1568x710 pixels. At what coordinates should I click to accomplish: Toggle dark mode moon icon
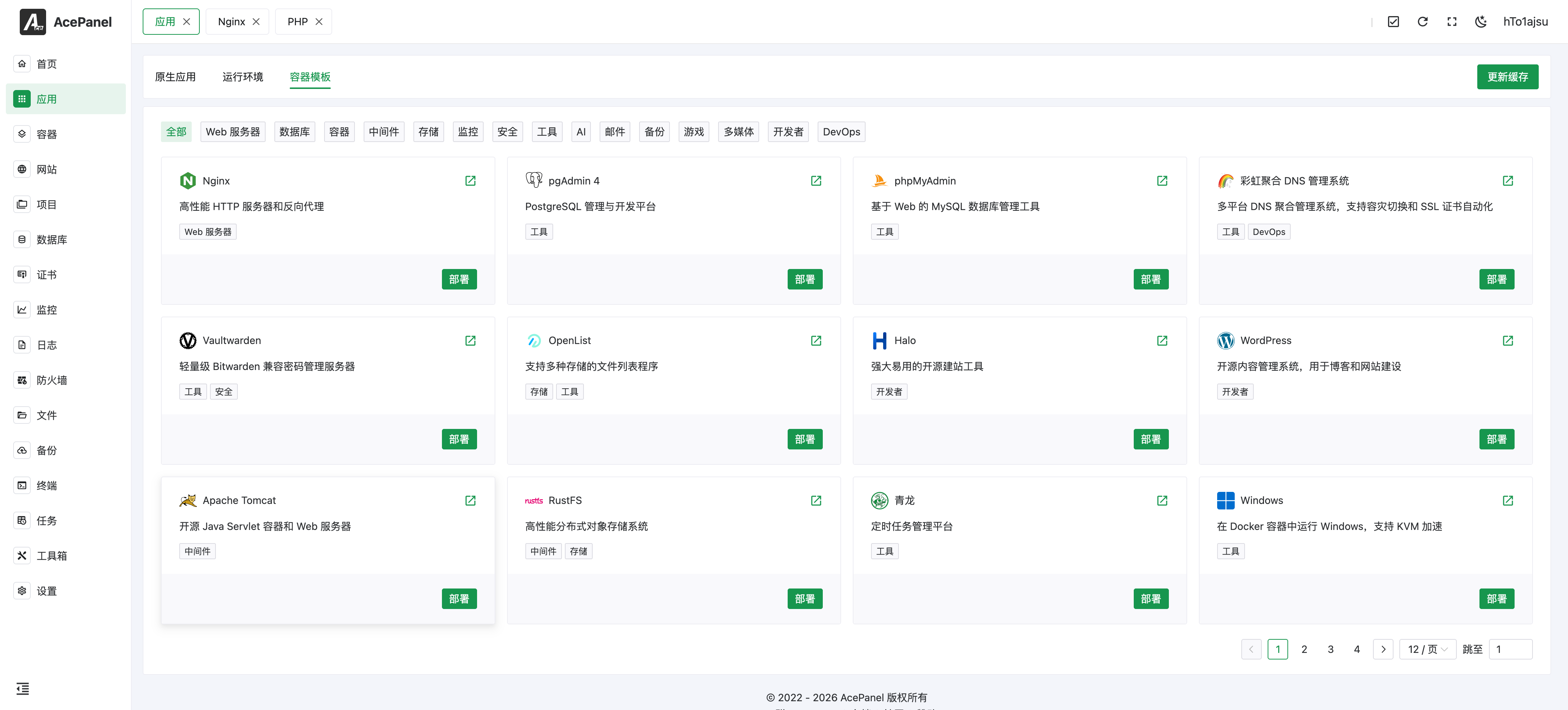1480,22
